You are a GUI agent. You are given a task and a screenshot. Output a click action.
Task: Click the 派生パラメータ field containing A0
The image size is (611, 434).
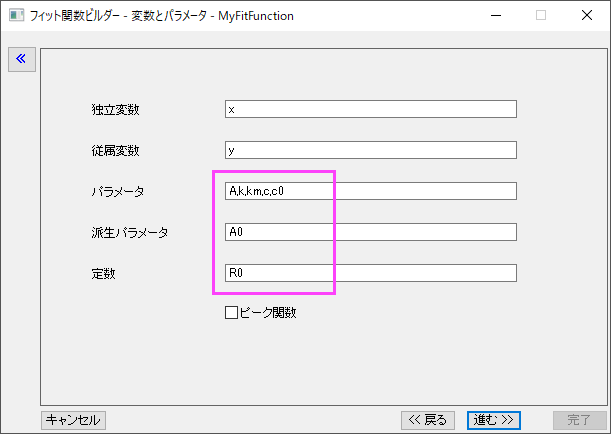tap(371, 232)
